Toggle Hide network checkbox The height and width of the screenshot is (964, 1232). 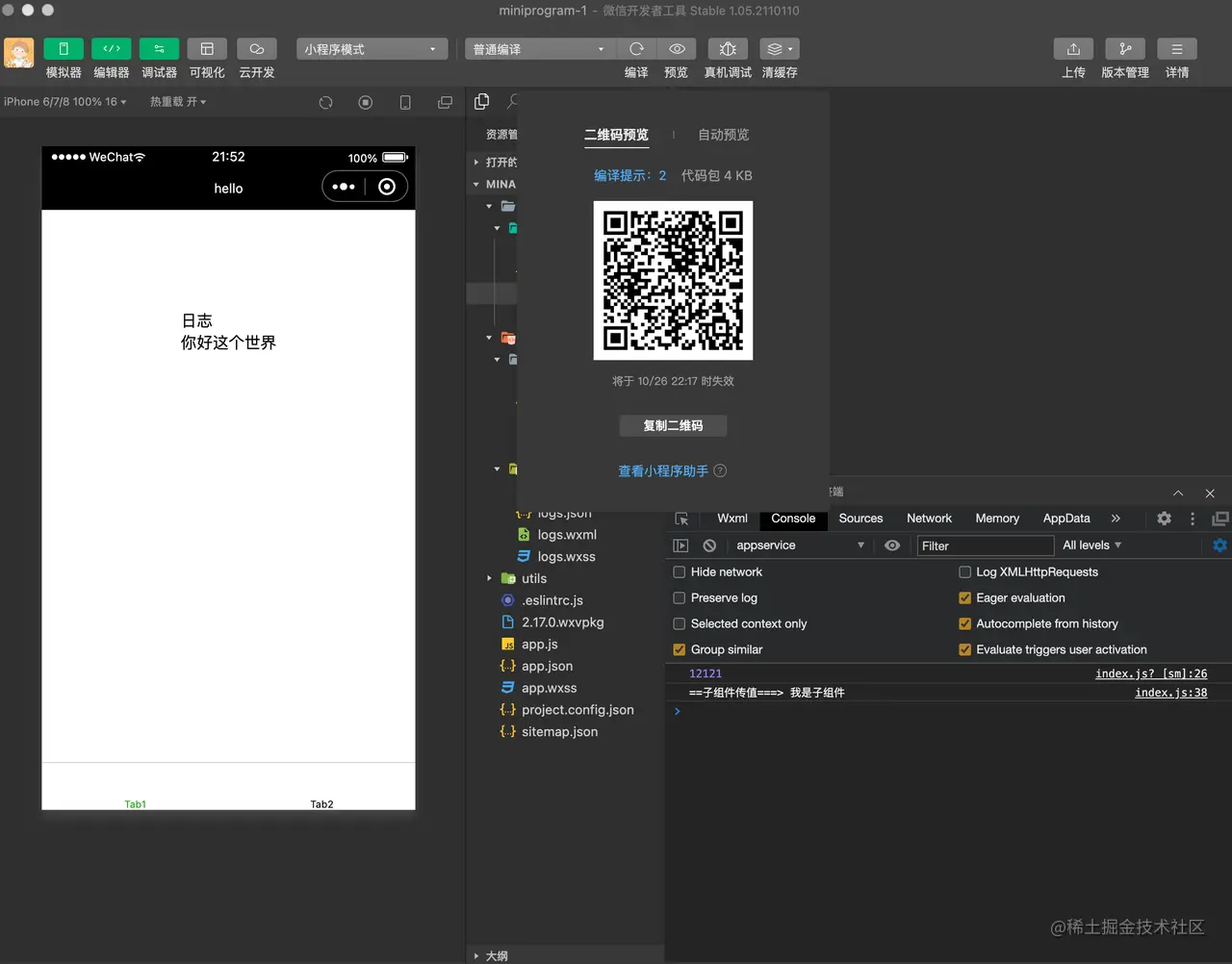pos(680,571)
